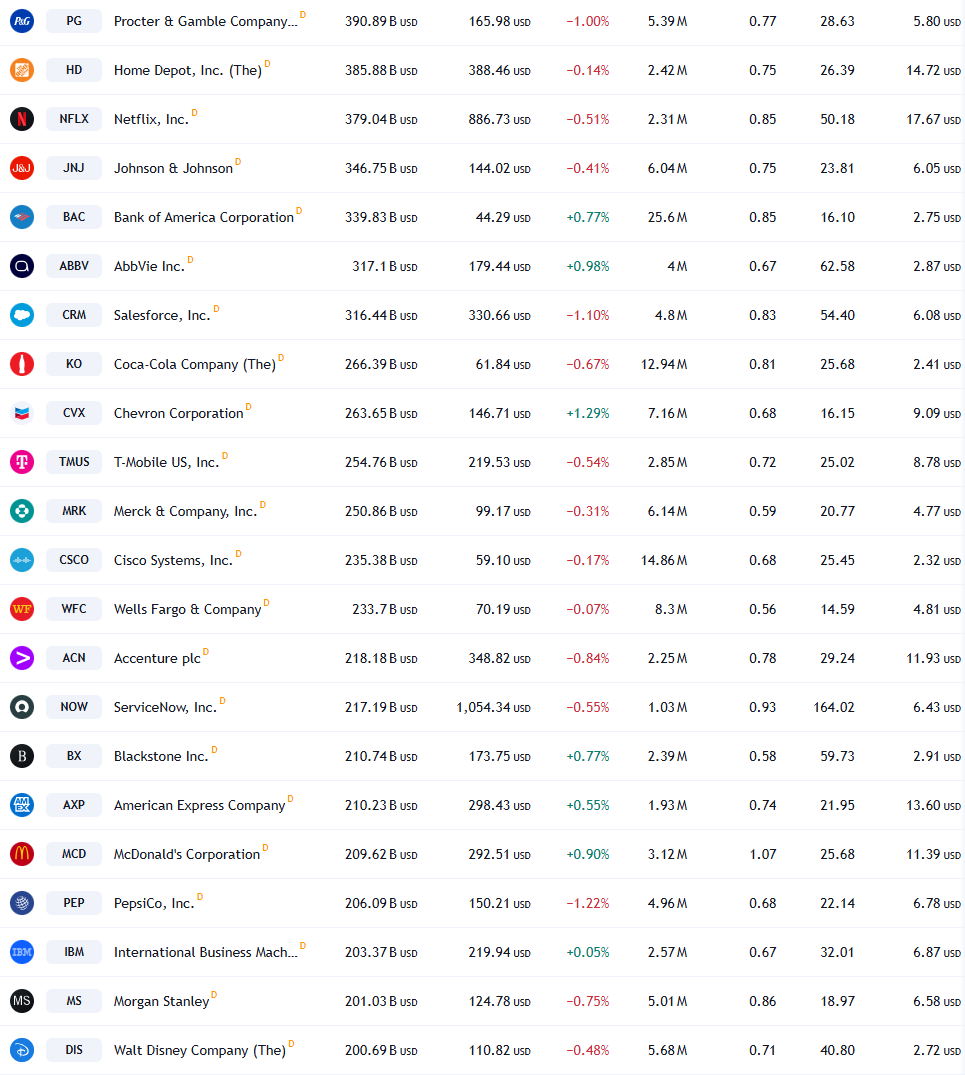Select ServiceNow P/E value 164.02
Viewport: 965px width, 1075px height.
(834, 708)
